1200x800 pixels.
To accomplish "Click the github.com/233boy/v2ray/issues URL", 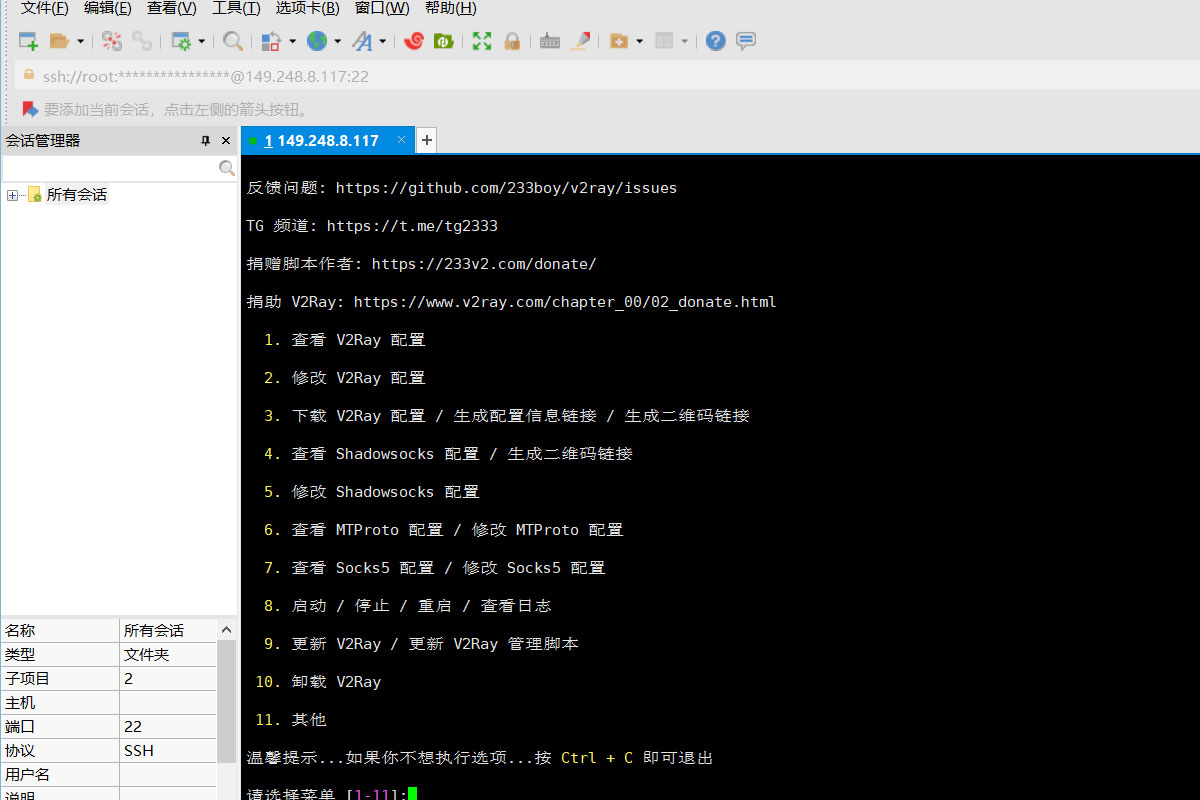I will point(506,188).
